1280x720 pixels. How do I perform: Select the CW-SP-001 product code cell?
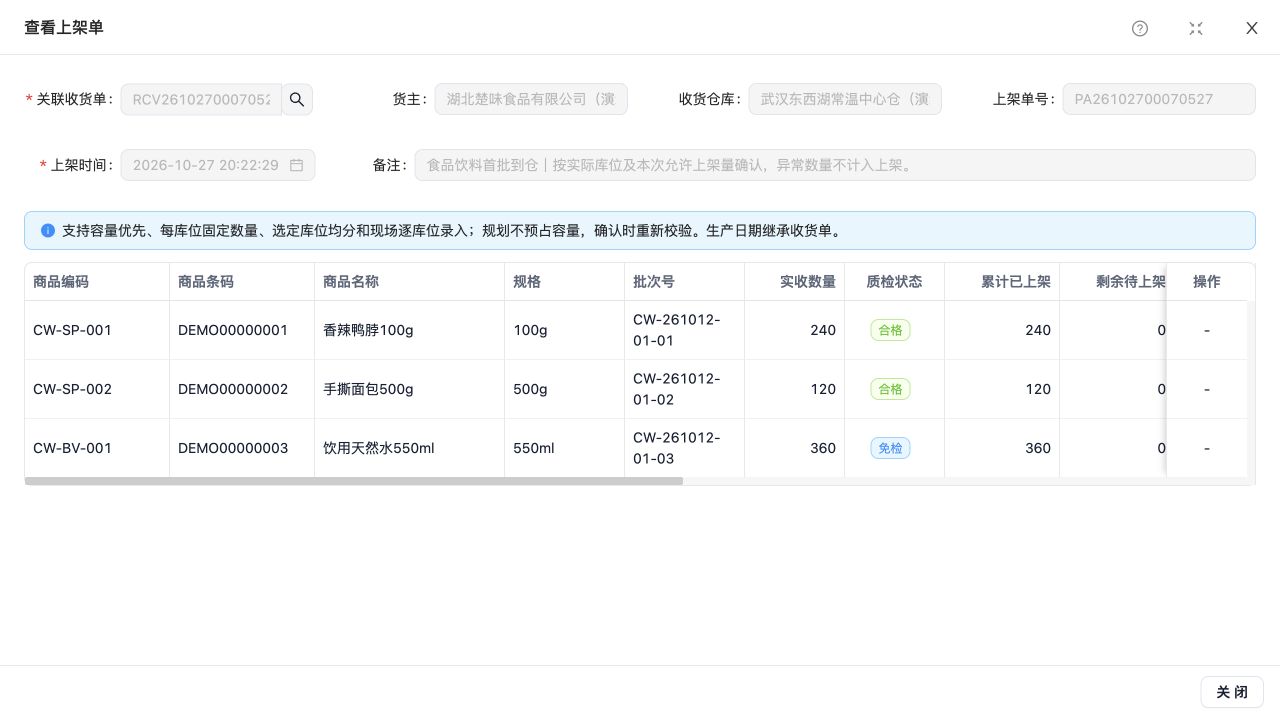[97, 330]
